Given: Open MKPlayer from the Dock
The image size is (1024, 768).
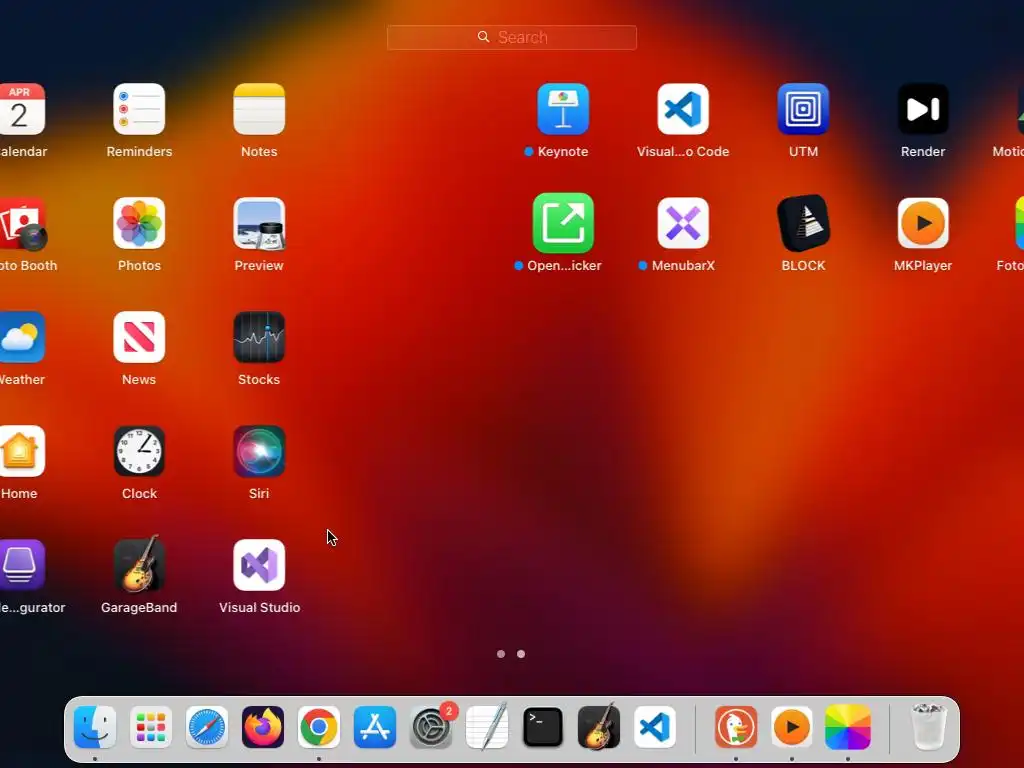Looking at the screenshot, I should click(x=792, y=727).
